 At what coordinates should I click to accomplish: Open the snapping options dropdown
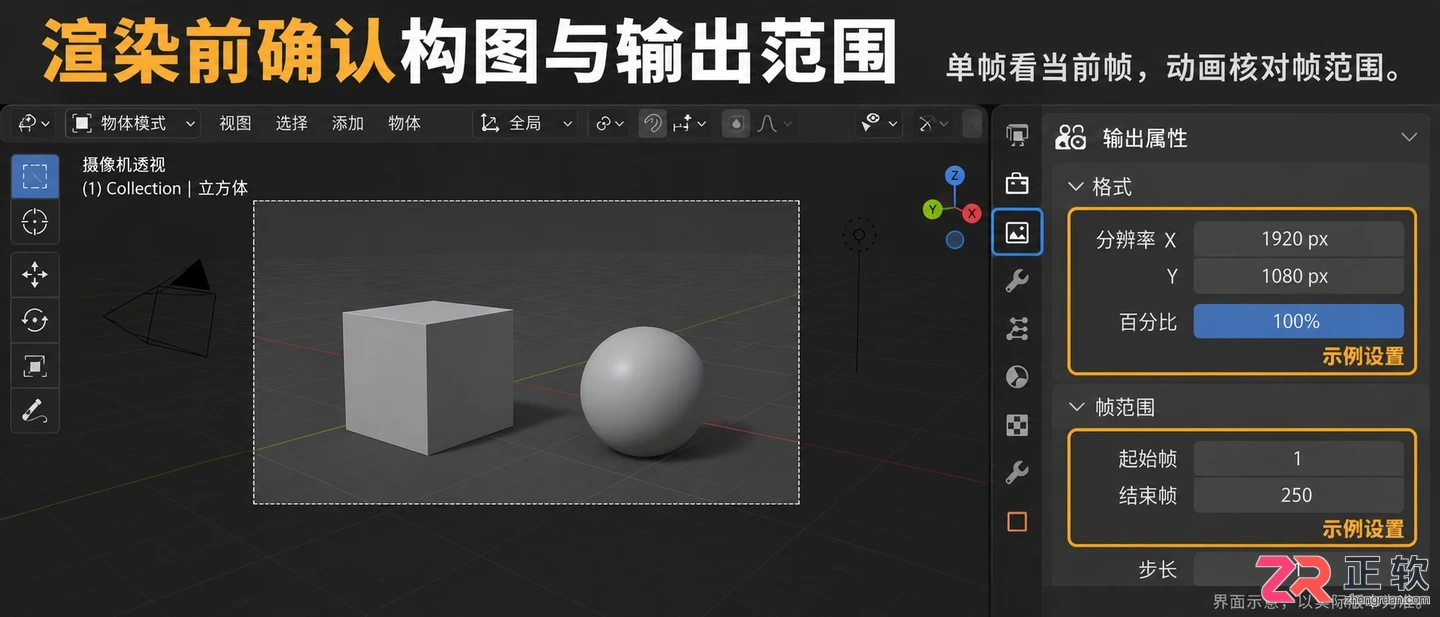[x=690, y=124]
